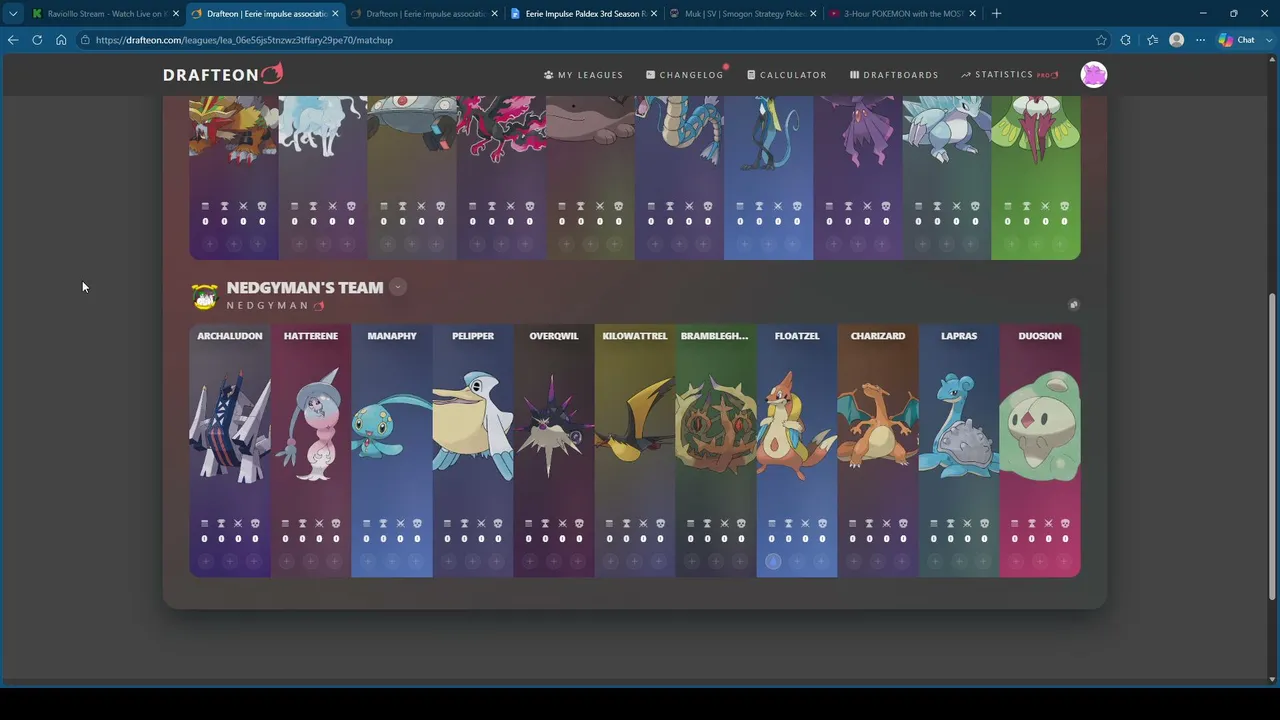Click the copy icon right of Nedgyman's team header
Screen dimensions: 1280x720
[1073, 305]
